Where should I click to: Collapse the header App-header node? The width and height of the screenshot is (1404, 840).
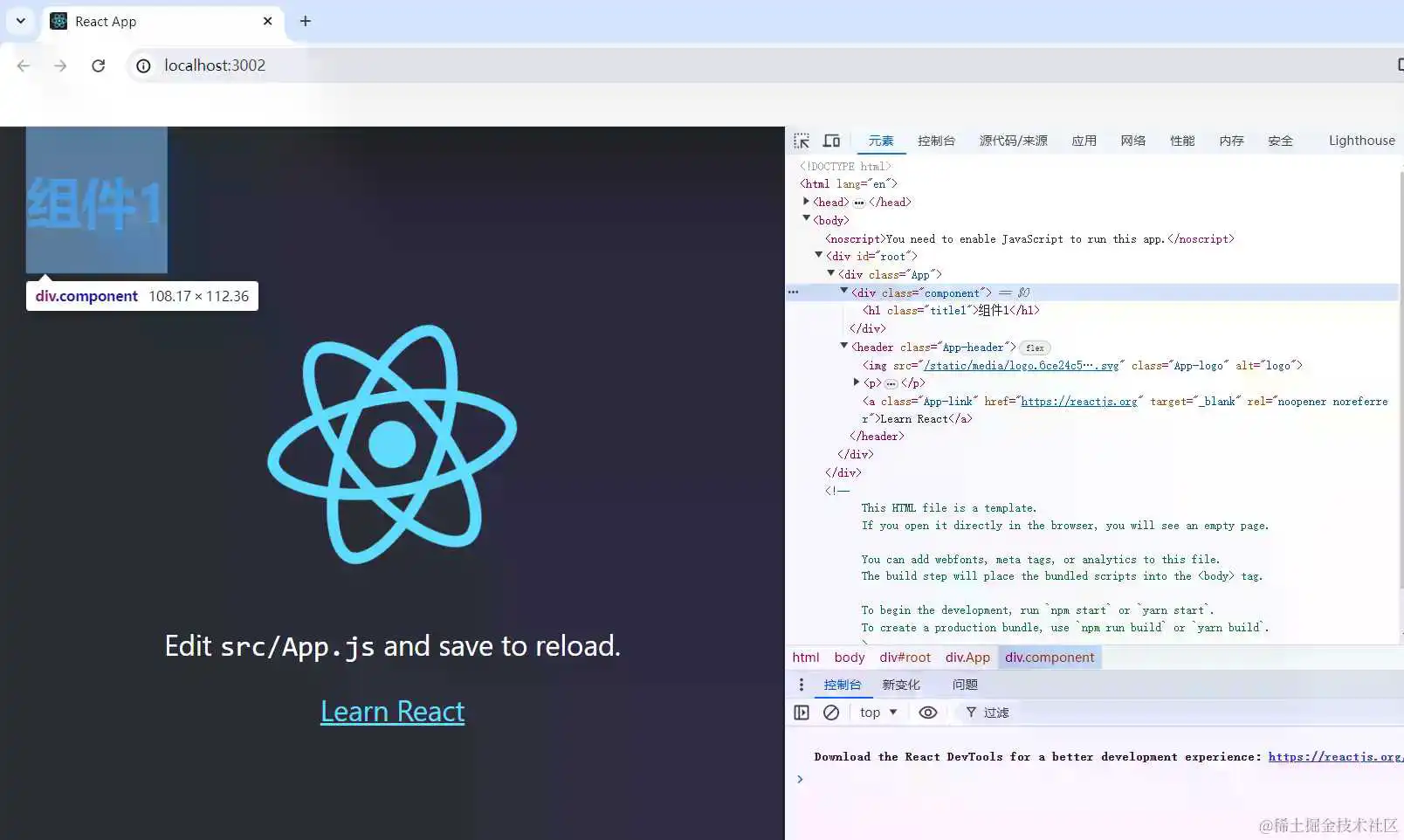(x=843, y=346)
